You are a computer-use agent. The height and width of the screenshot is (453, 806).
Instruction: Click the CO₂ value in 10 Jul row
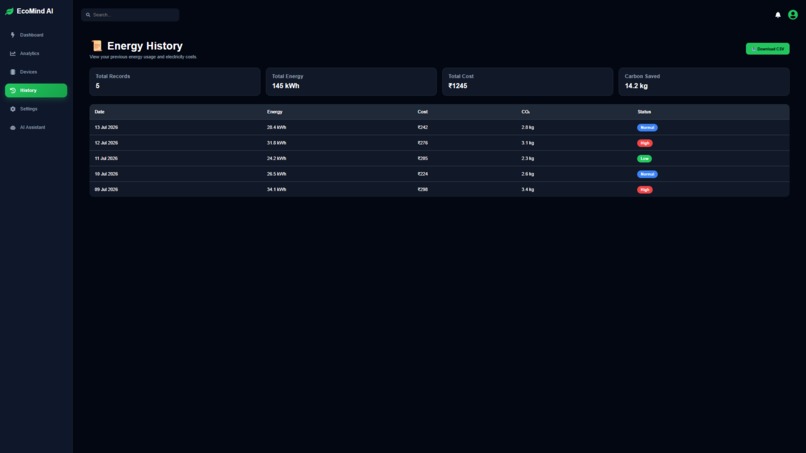[x=527, y=174]
